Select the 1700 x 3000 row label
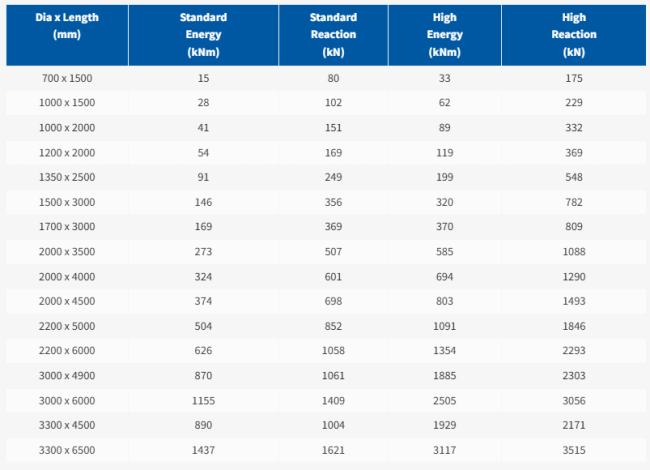Image resolution: width=650 pixels, height=470 pixels. (67, 226)
